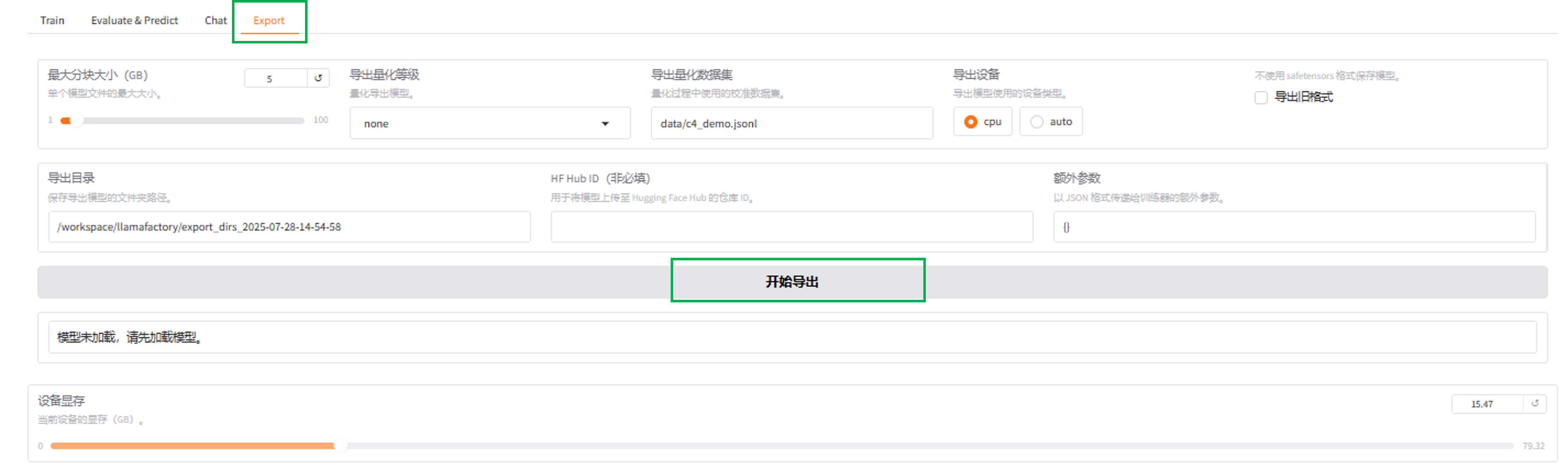Open the 导出量化等级 dropdown arrow

pos(605,124)
